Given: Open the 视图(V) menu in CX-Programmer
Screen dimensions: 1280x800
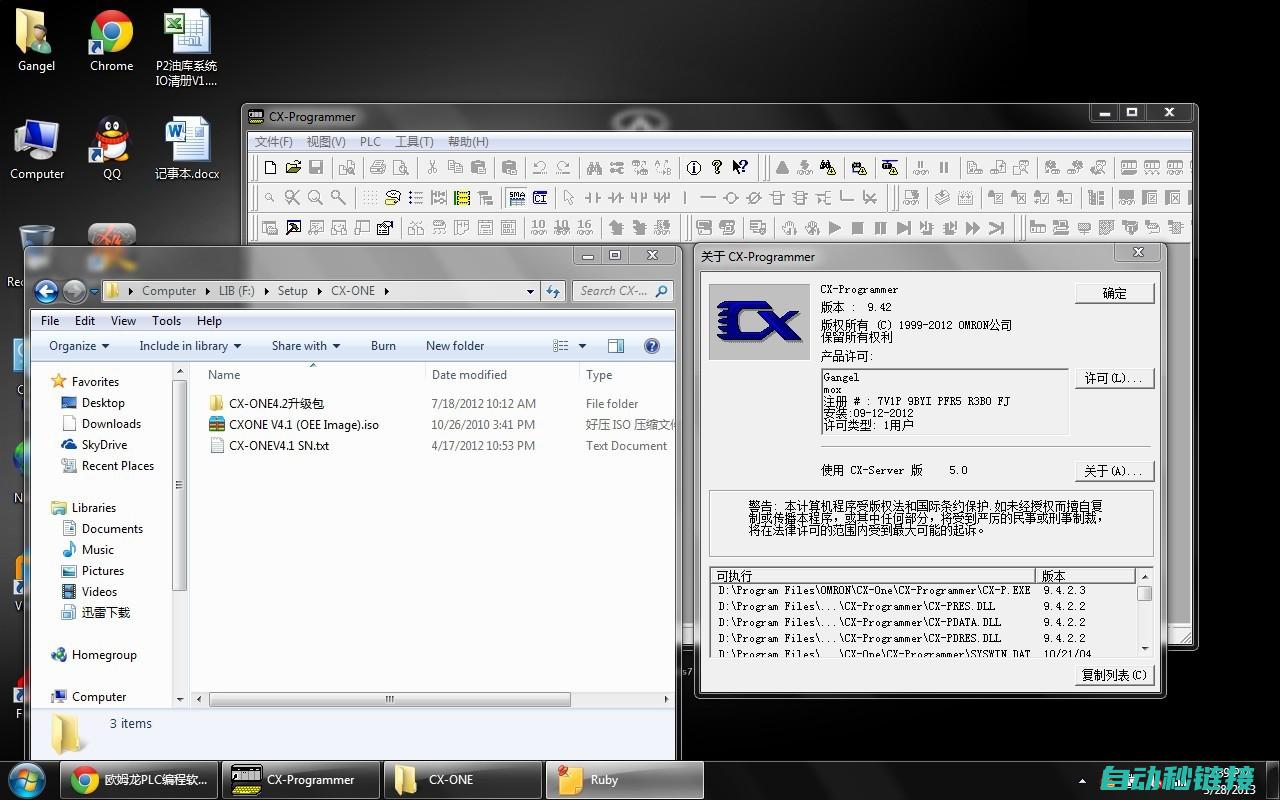Looking at the screenshot, I should pos(326,142).
